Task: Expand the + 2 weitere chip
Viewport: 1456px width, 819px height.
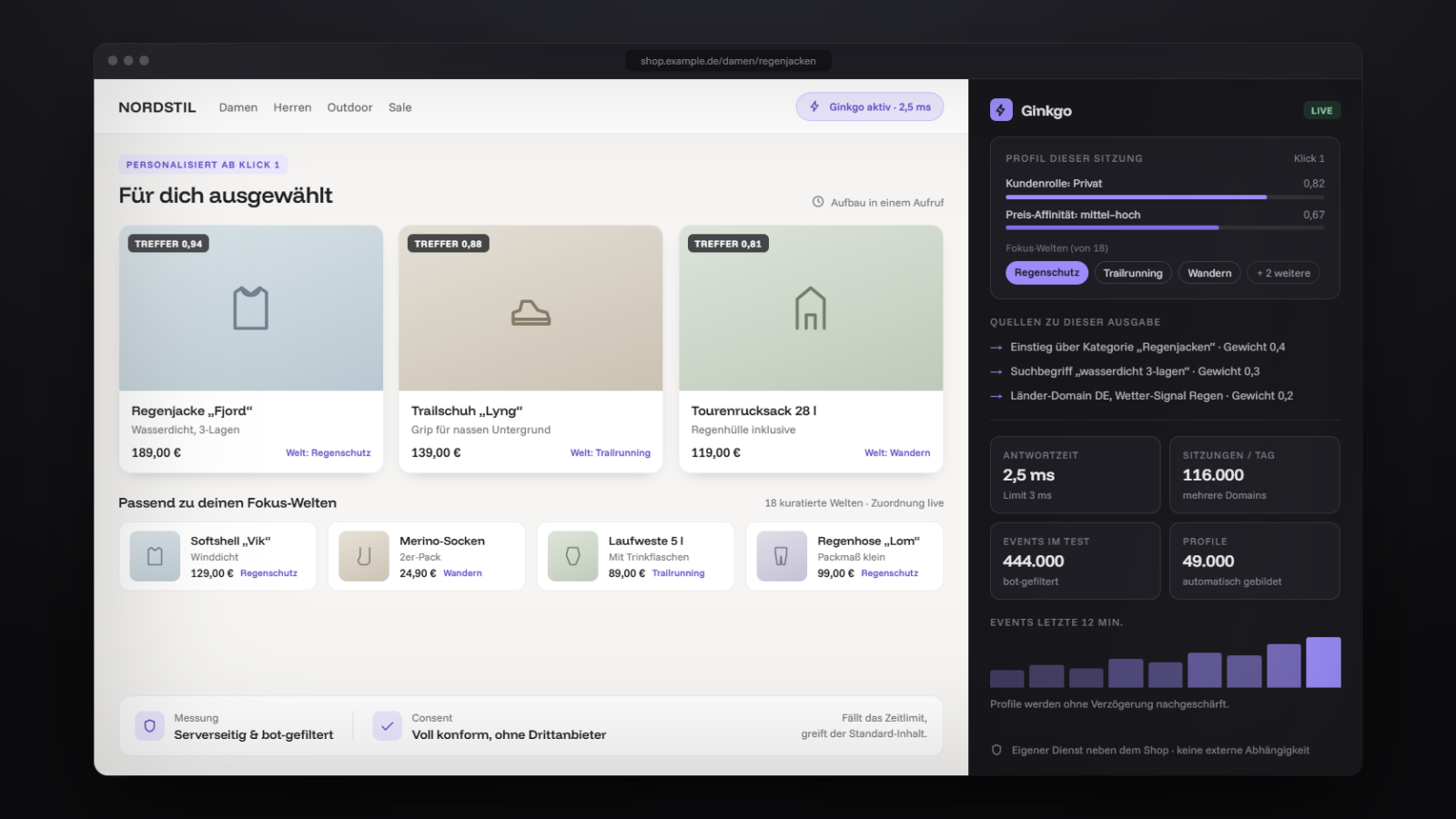Action: pyautogui.click(x=1283, y=273)
